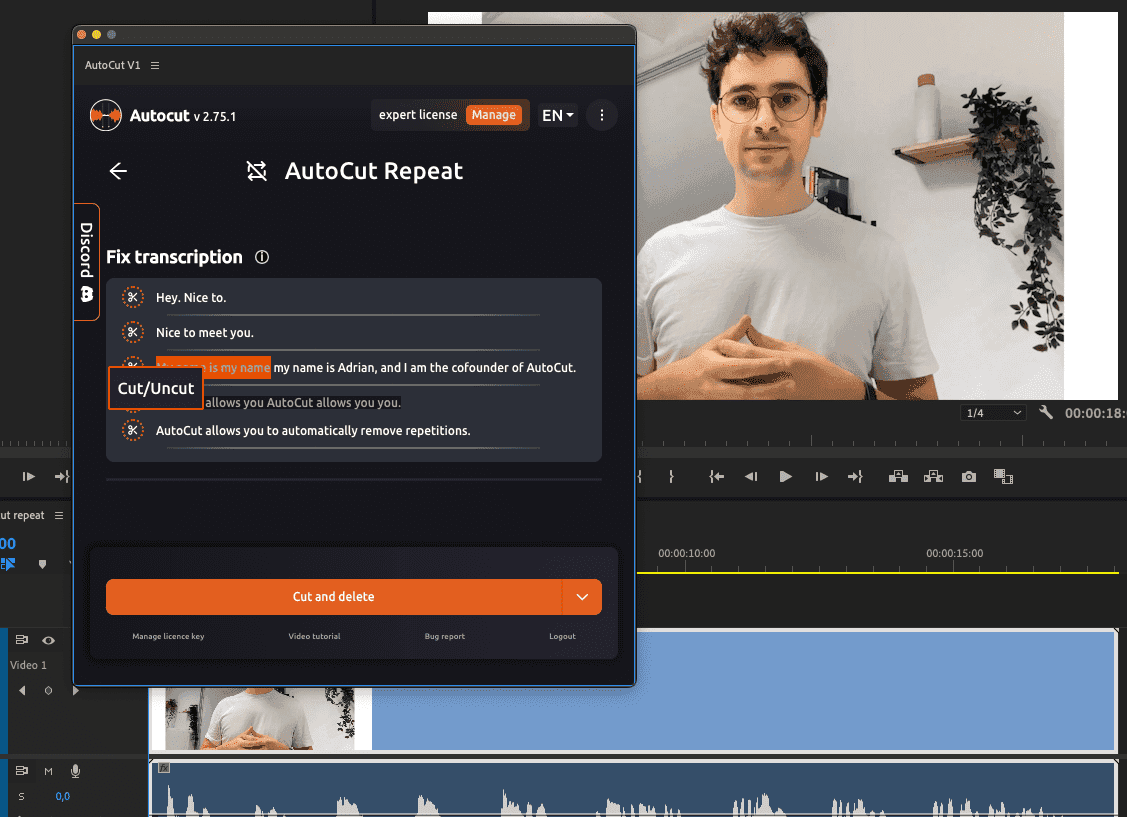Image resolution: width=1127 pixels, height=817 pixels.
Task: Step forward in the Source Monitor
Action: (29, 476)
